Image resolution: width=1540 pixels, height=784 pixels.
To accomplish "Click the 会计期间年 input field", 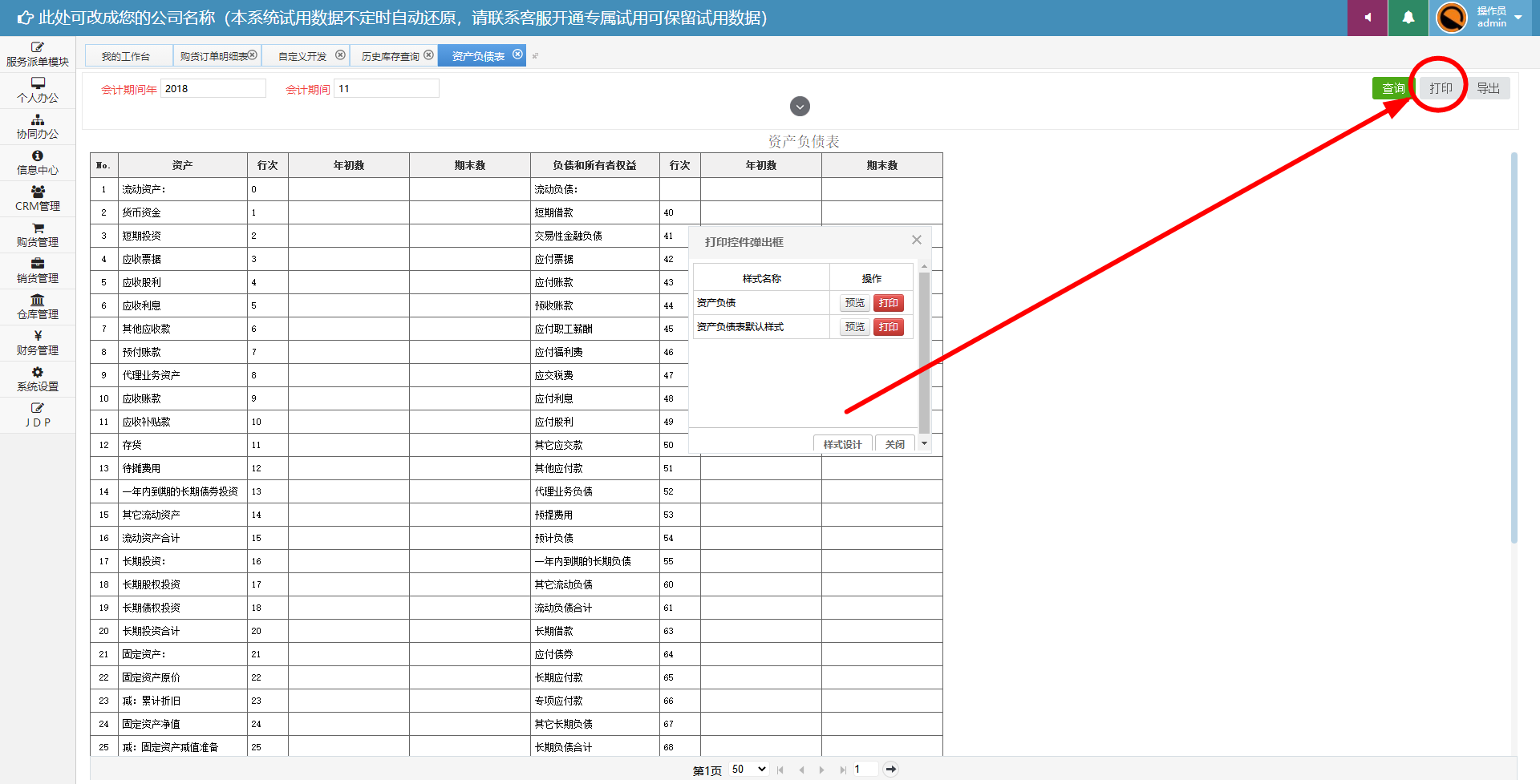I will (x=213, y=88).
